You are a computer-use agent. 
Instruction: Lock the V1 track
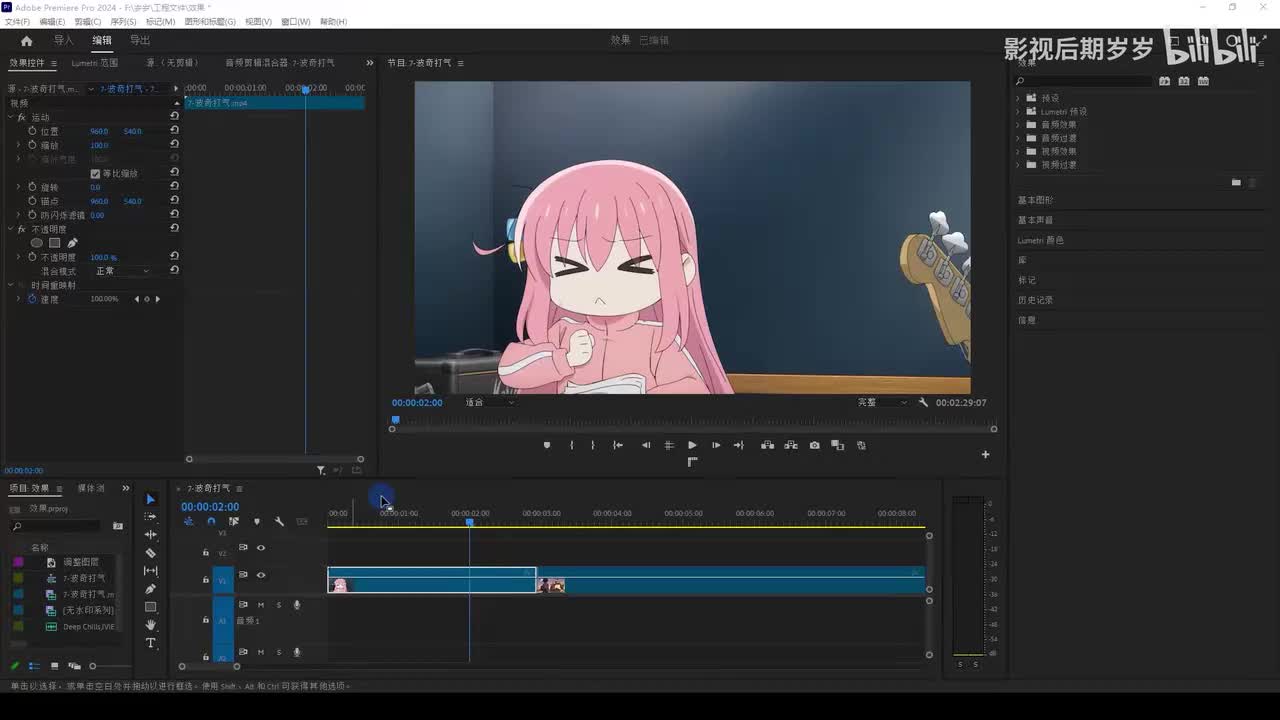(x=206, y=580)
